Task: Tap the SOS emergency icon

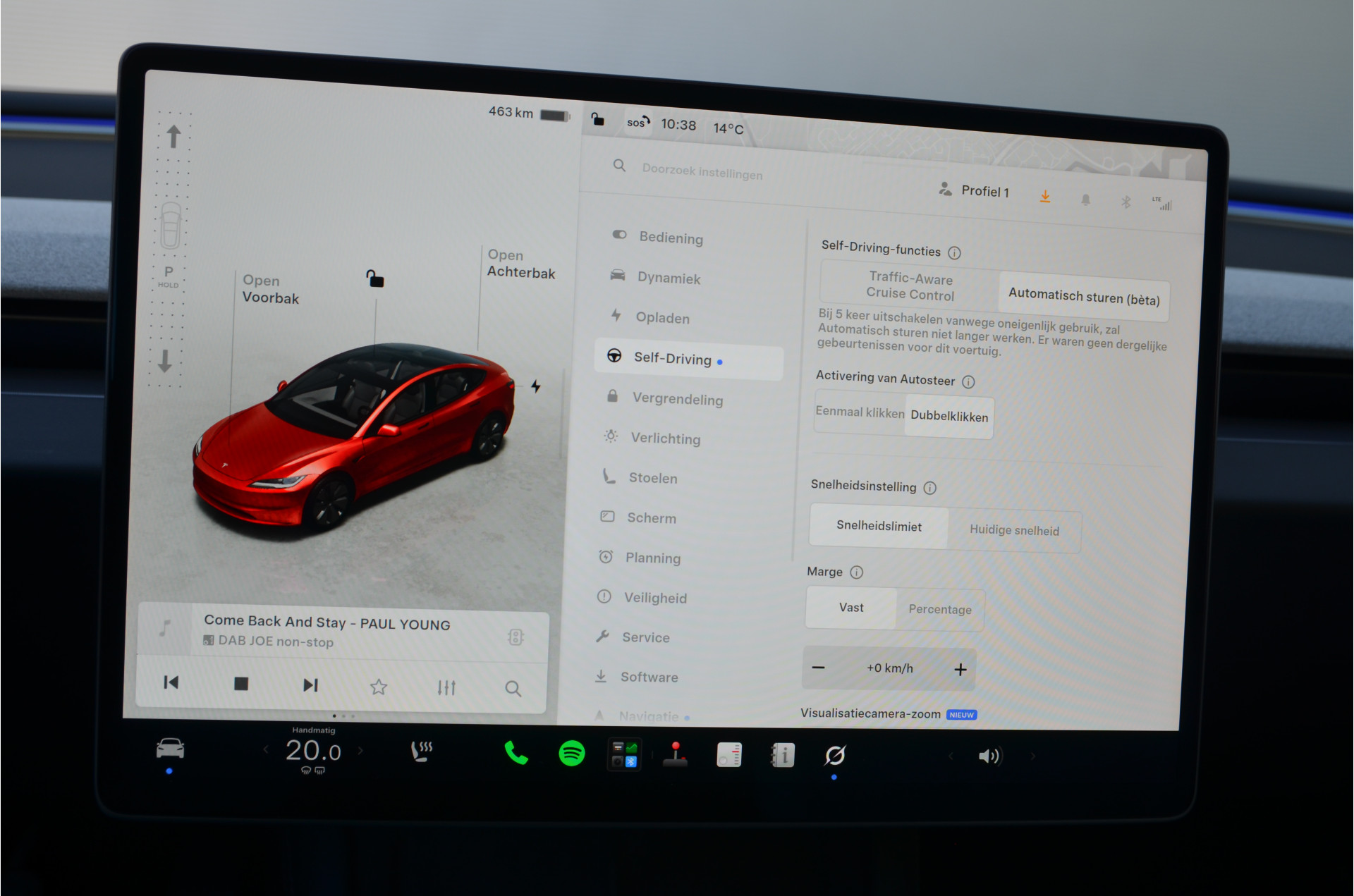Action: click(638, 122)
